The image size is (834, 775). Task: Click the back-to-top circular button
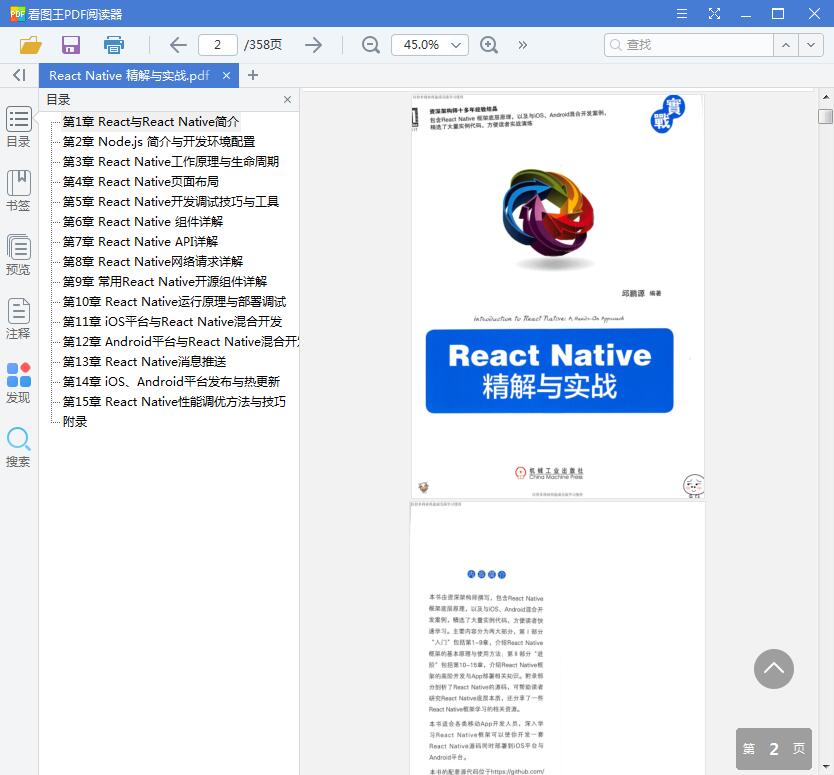point(773,670)
